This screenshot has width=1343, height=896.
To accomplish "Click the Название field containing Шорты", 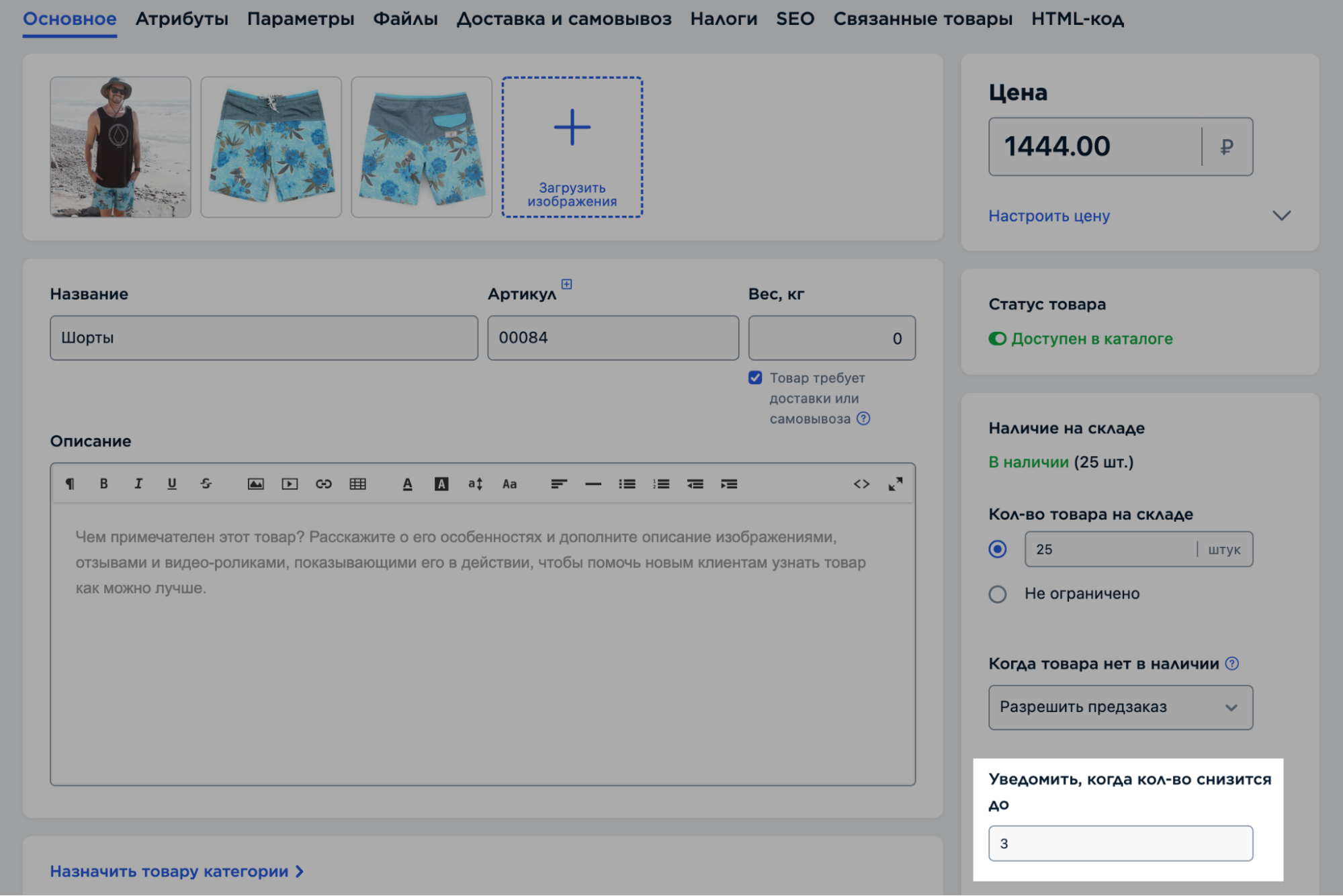I will (264, 338).
